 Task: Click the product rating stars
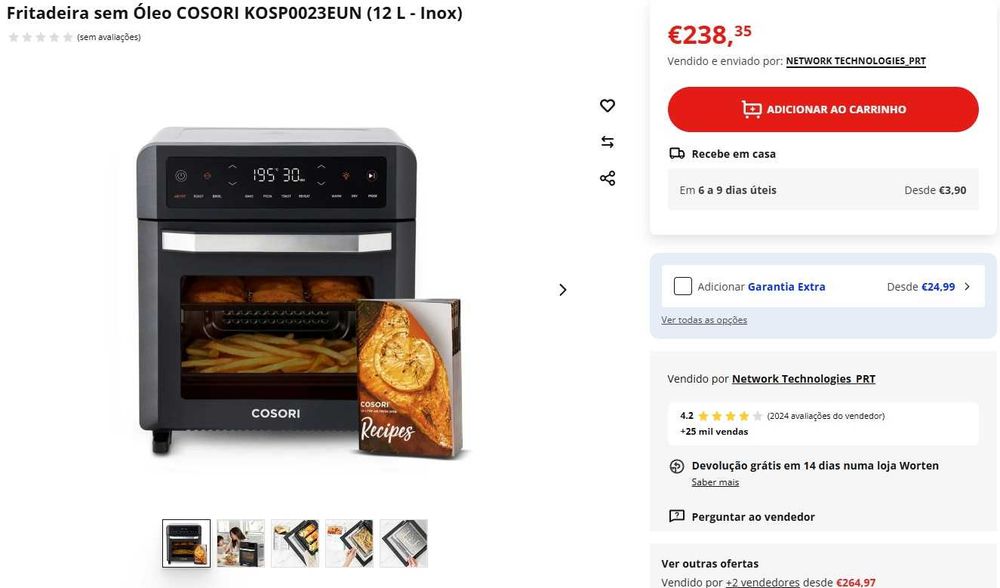pos(41,37)
